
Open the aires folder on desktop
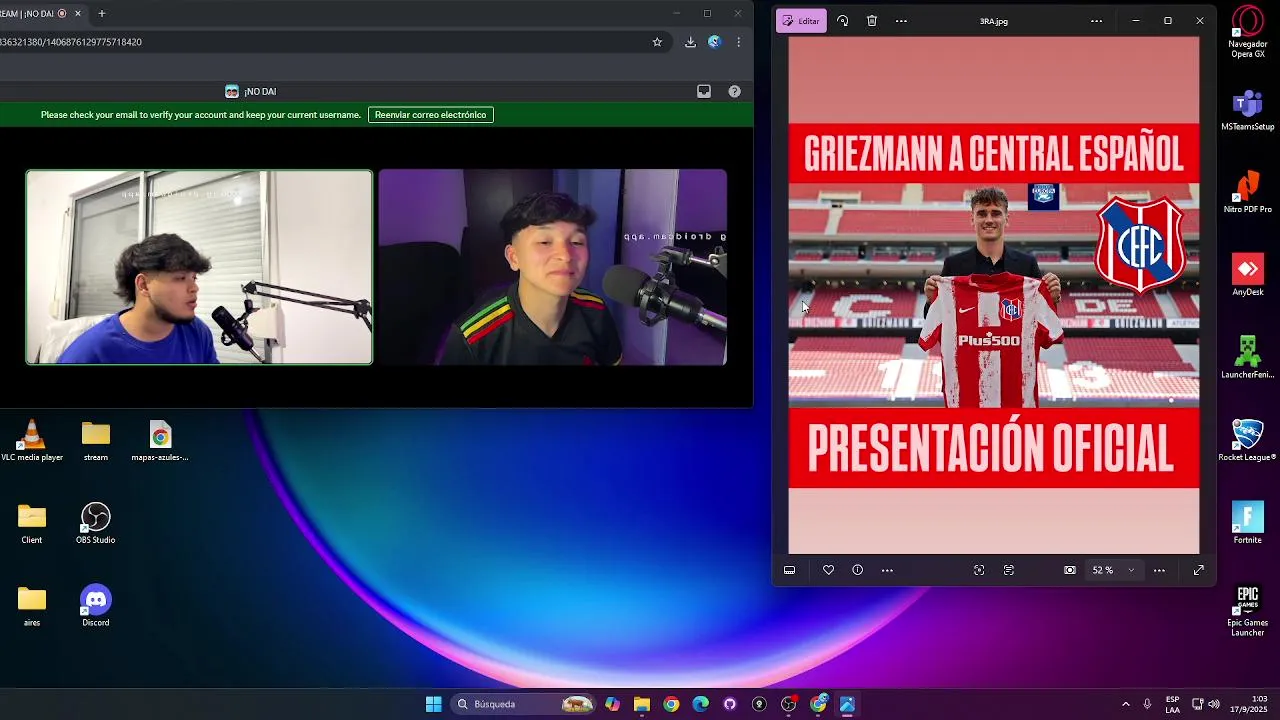pos(32,606)
